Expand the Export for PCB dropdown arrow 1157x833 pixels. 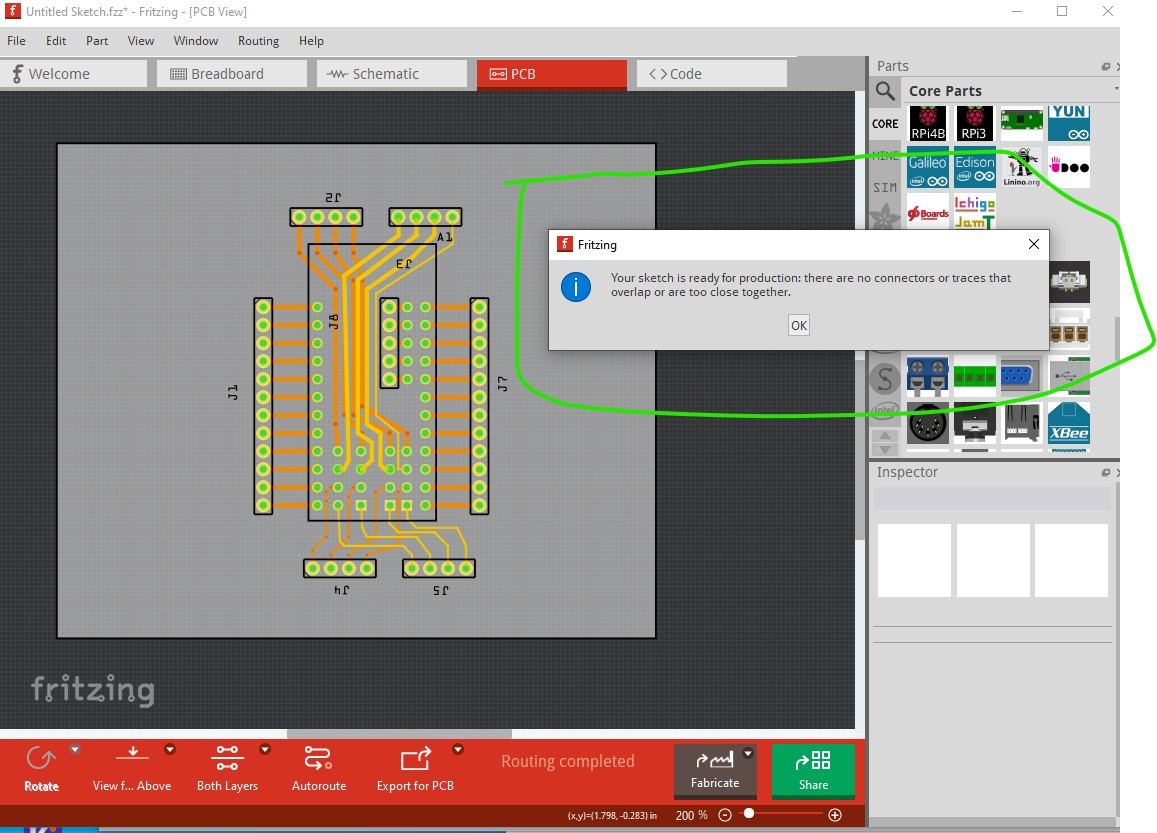tap(458, 749)
